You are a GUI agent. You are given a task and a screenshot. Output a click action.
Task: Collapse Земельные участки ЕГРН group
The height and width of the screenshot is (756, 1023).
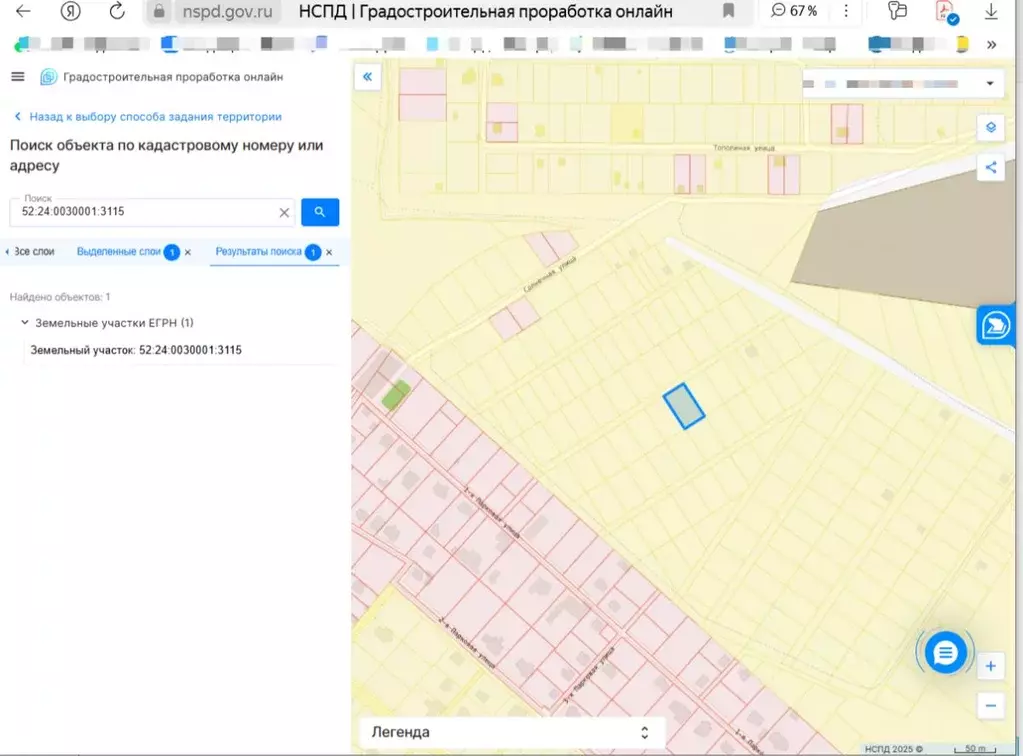25,323
